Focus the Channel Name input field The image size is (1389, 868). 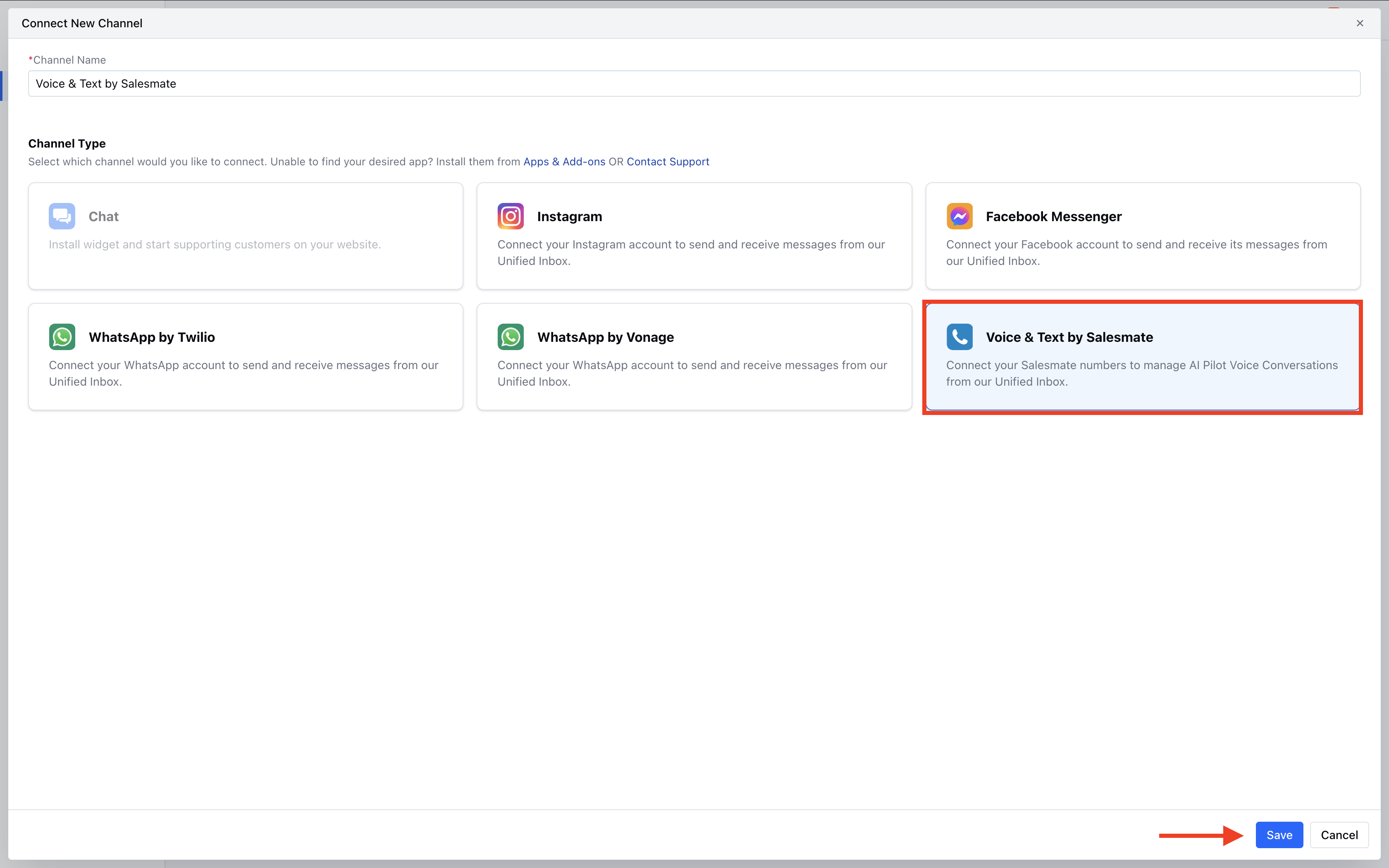tap(694, 84)
